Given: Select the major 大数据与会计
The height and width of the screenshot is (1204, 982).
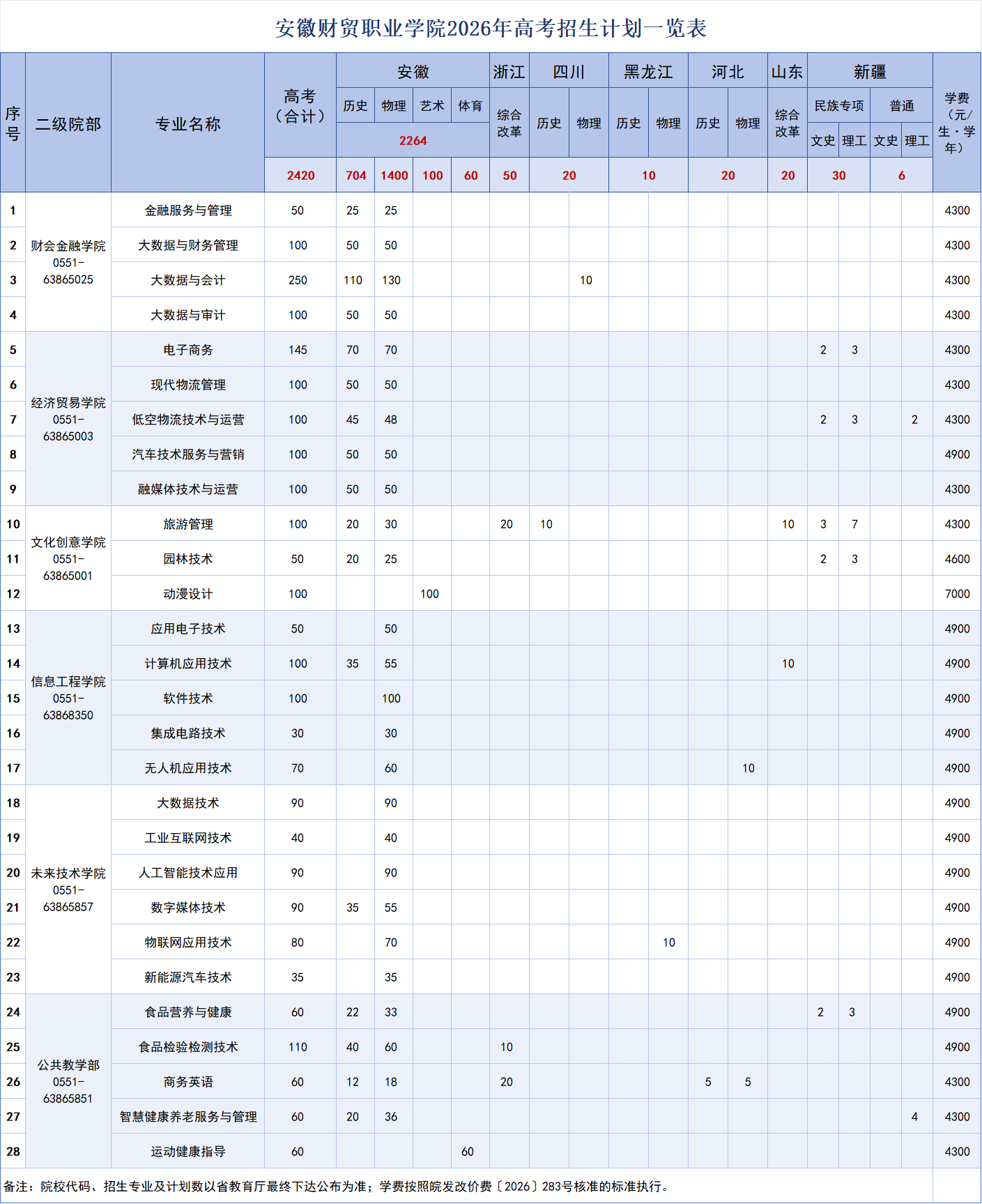Looking at the screenshot, I should [x=187, y=280].
